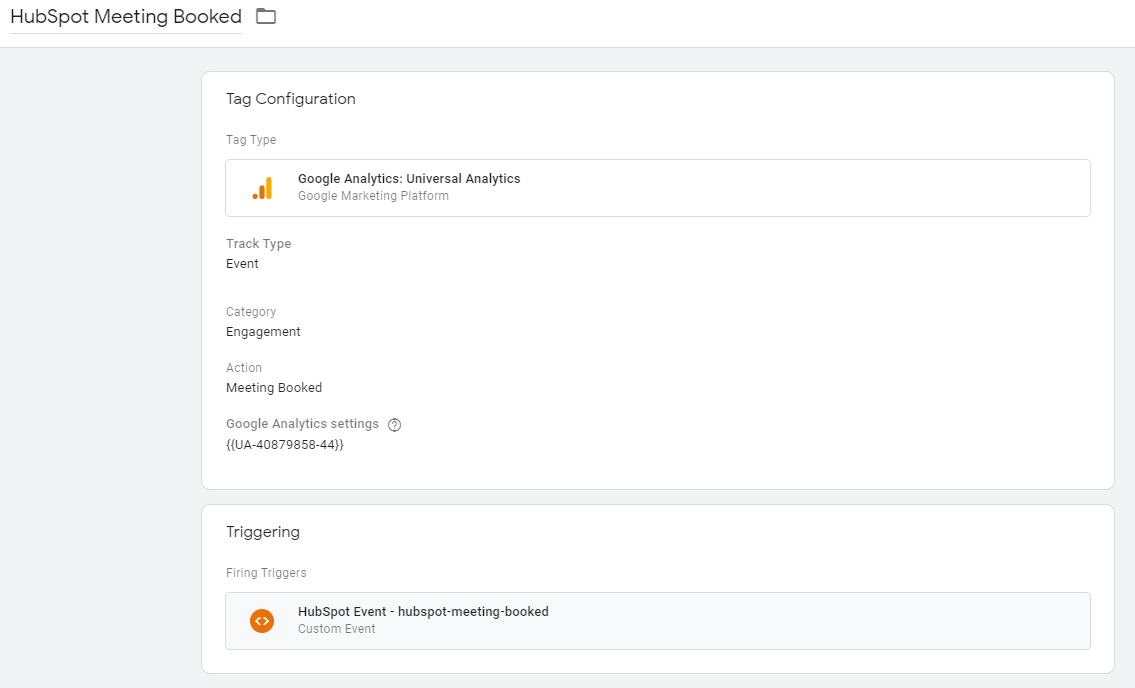
Task: Click the Category field label
Action: pos(251,312)
